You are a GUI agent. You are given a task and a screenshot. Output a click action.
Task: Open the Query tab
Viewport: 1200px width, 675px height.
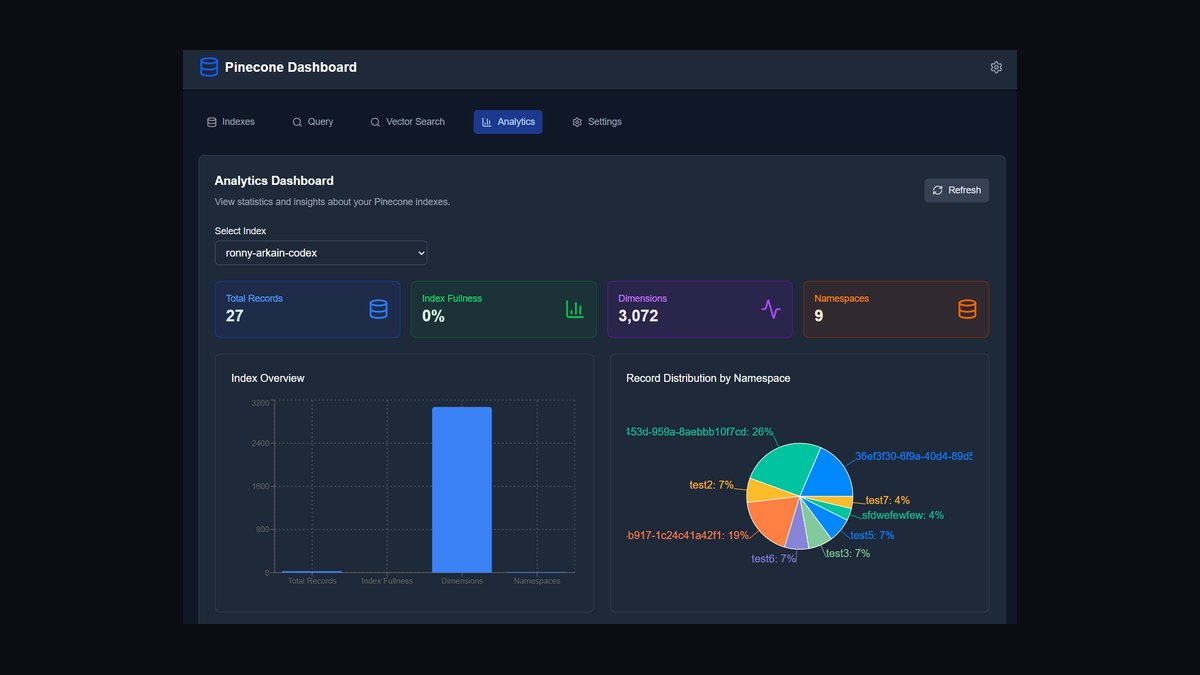pyautogui.click(x=313, y=122)
